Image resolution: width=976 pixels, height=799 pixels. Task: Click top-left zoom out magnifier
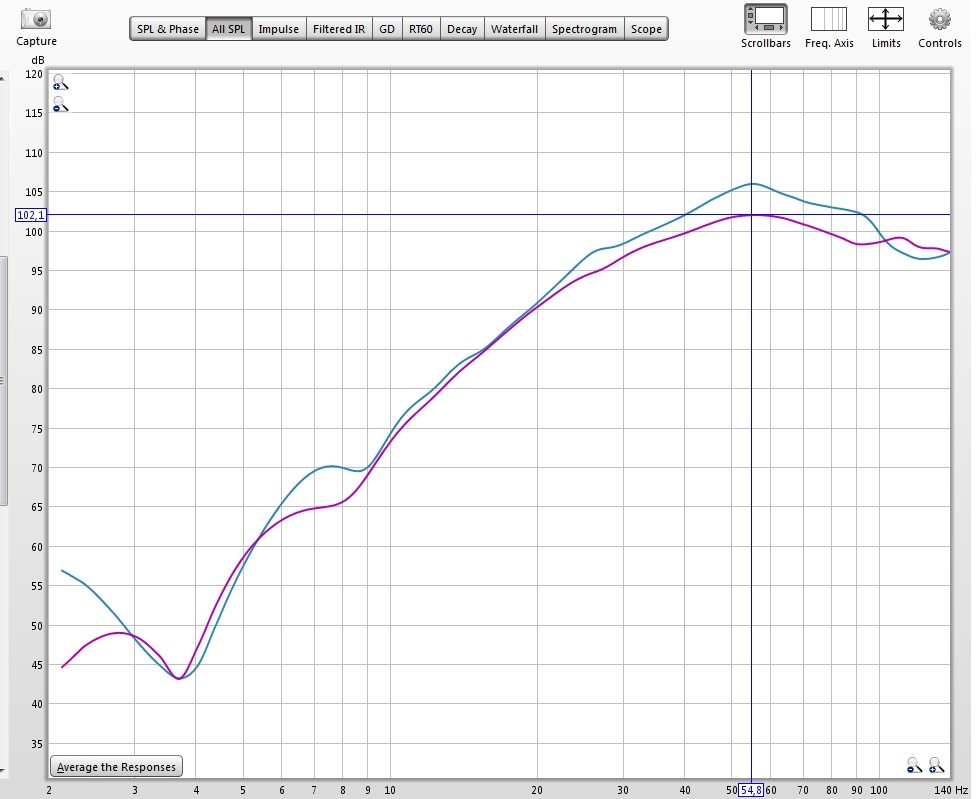point(60,105)
